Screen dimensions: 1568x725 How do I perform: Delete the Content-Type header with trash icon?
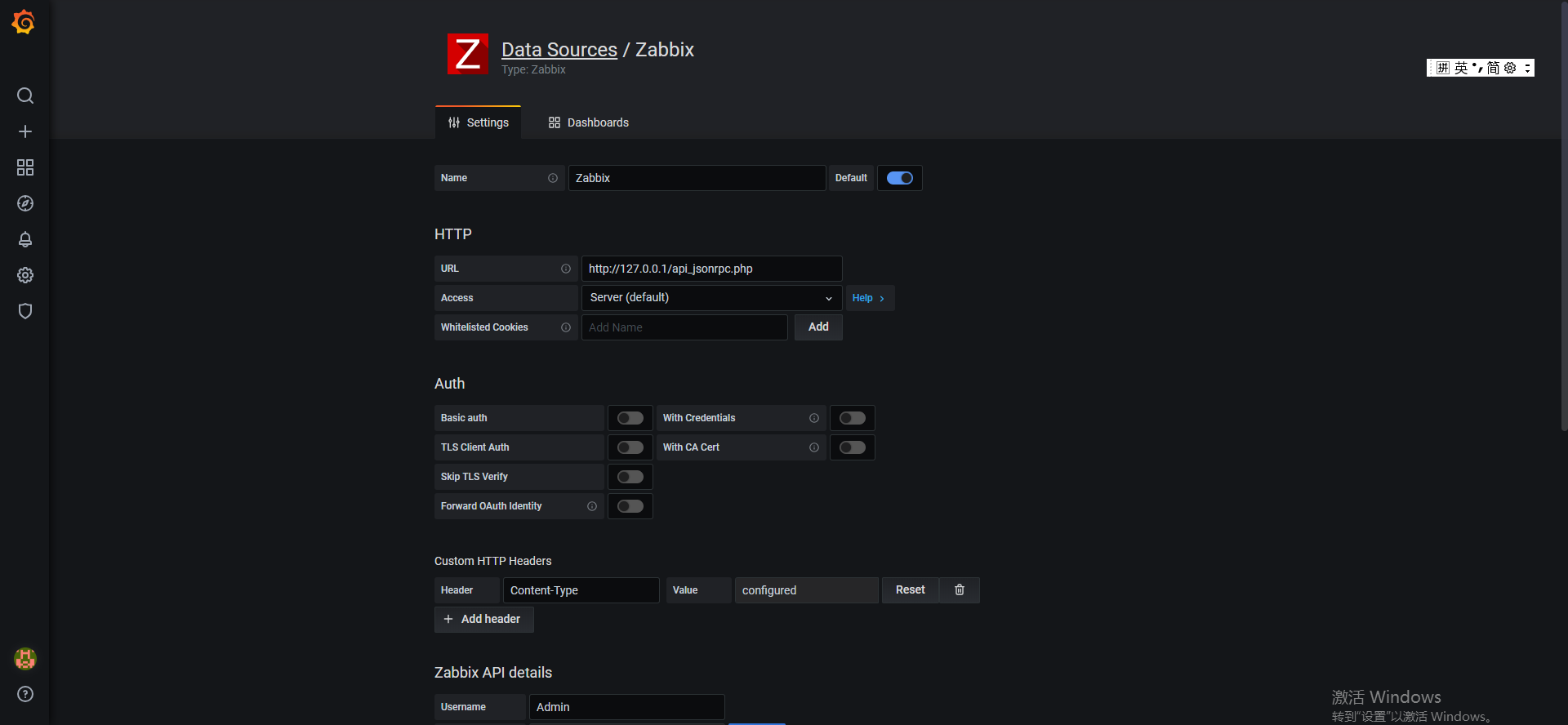click(960, 590)
